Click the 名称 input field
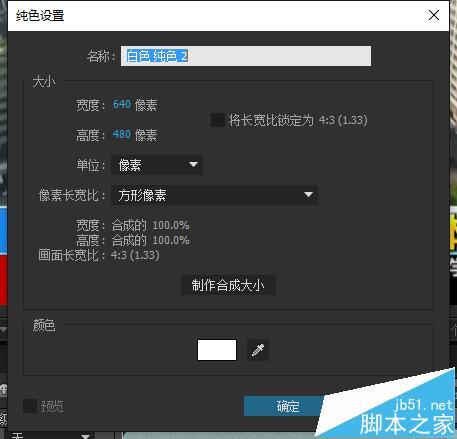457x439 pixels. click(246, 56)
